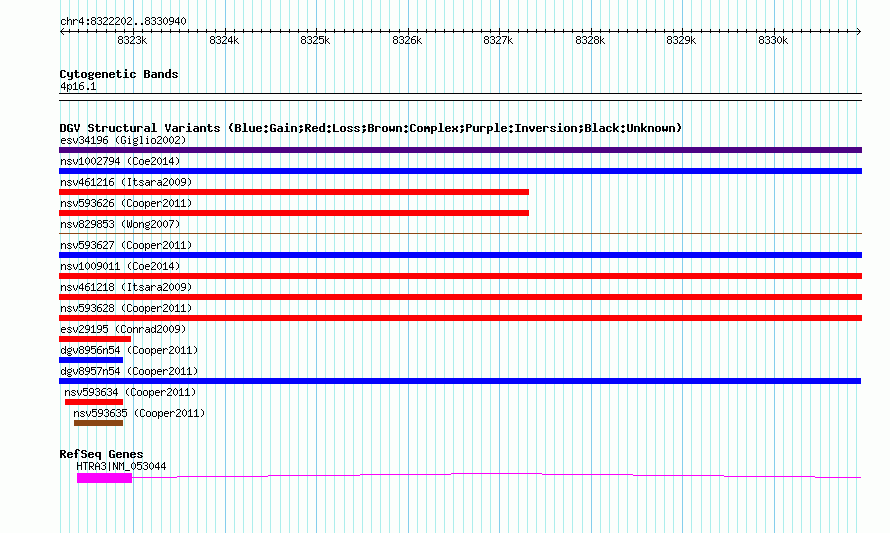Open the nsv593628 (Cooper2011) label
Viewport: 890px width, 533px height.
point(126,308)
